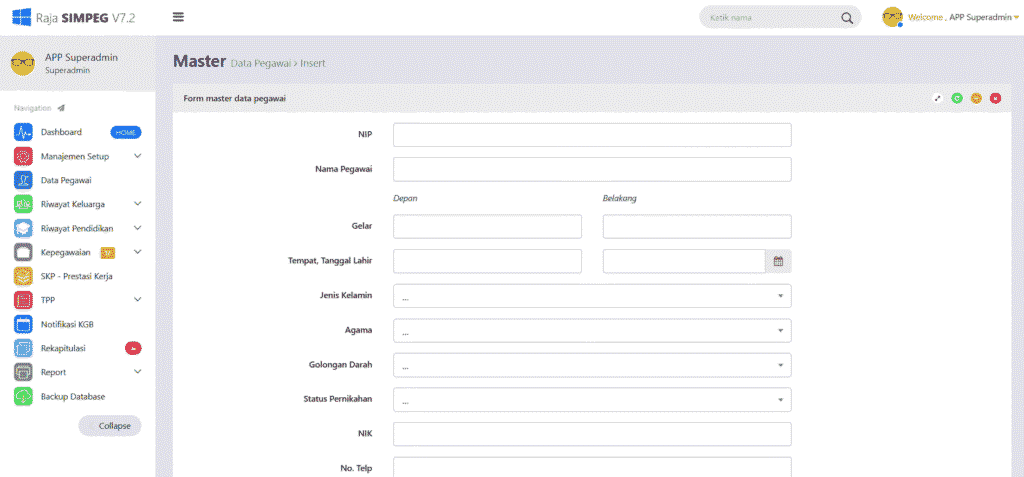1024x477 pixels.
Task: Open the Jenis Kelamin dropdown
Action: 592,296
